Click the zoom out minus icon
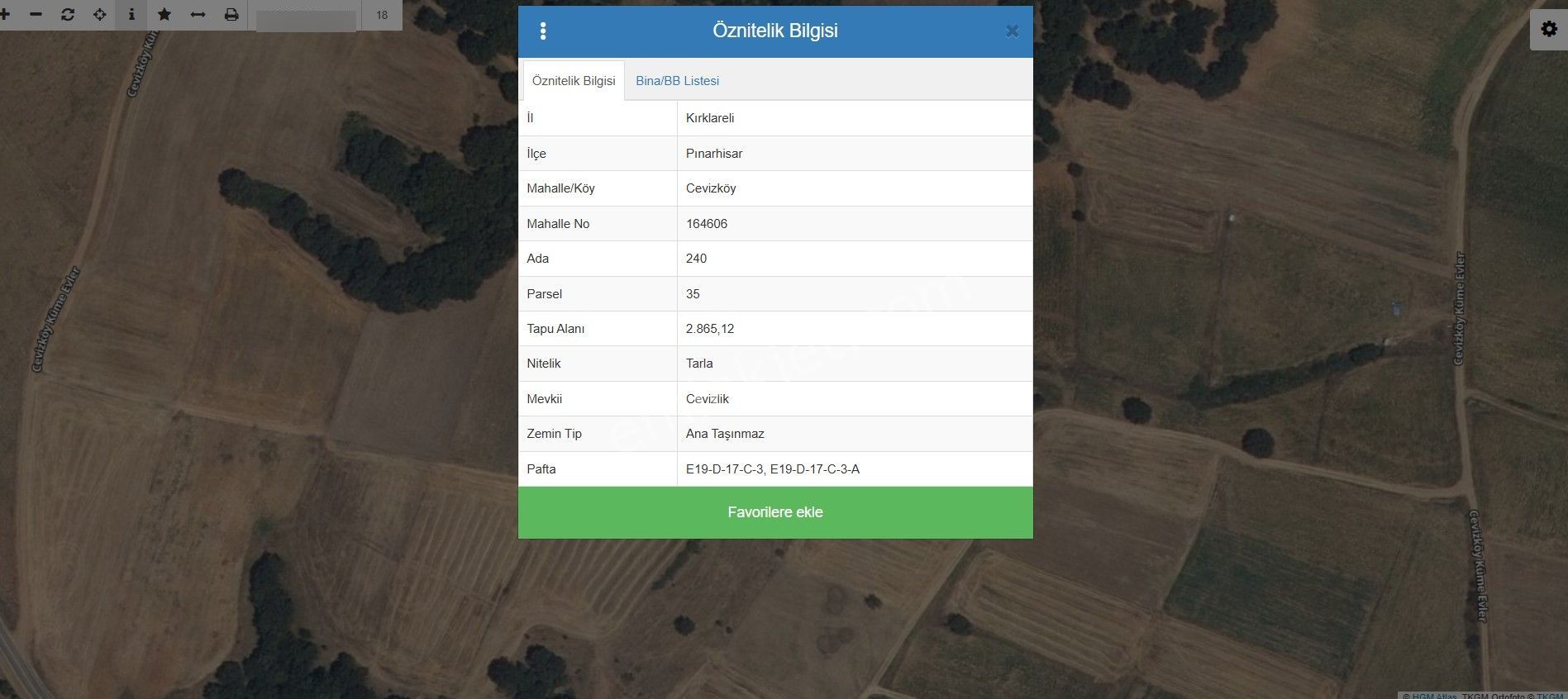Screen dimensions: 1568x699 pos(36,15)
